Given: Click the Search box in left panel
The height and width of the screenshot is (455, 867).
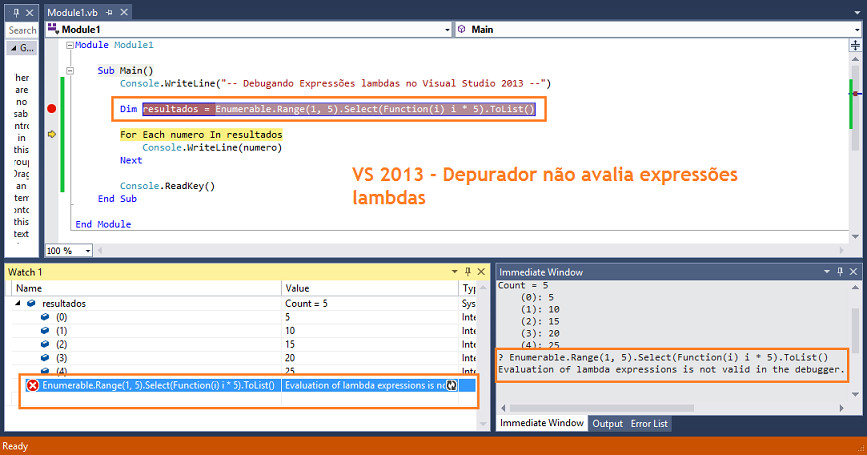Looking at the screenshot, I should coord(22,30).
